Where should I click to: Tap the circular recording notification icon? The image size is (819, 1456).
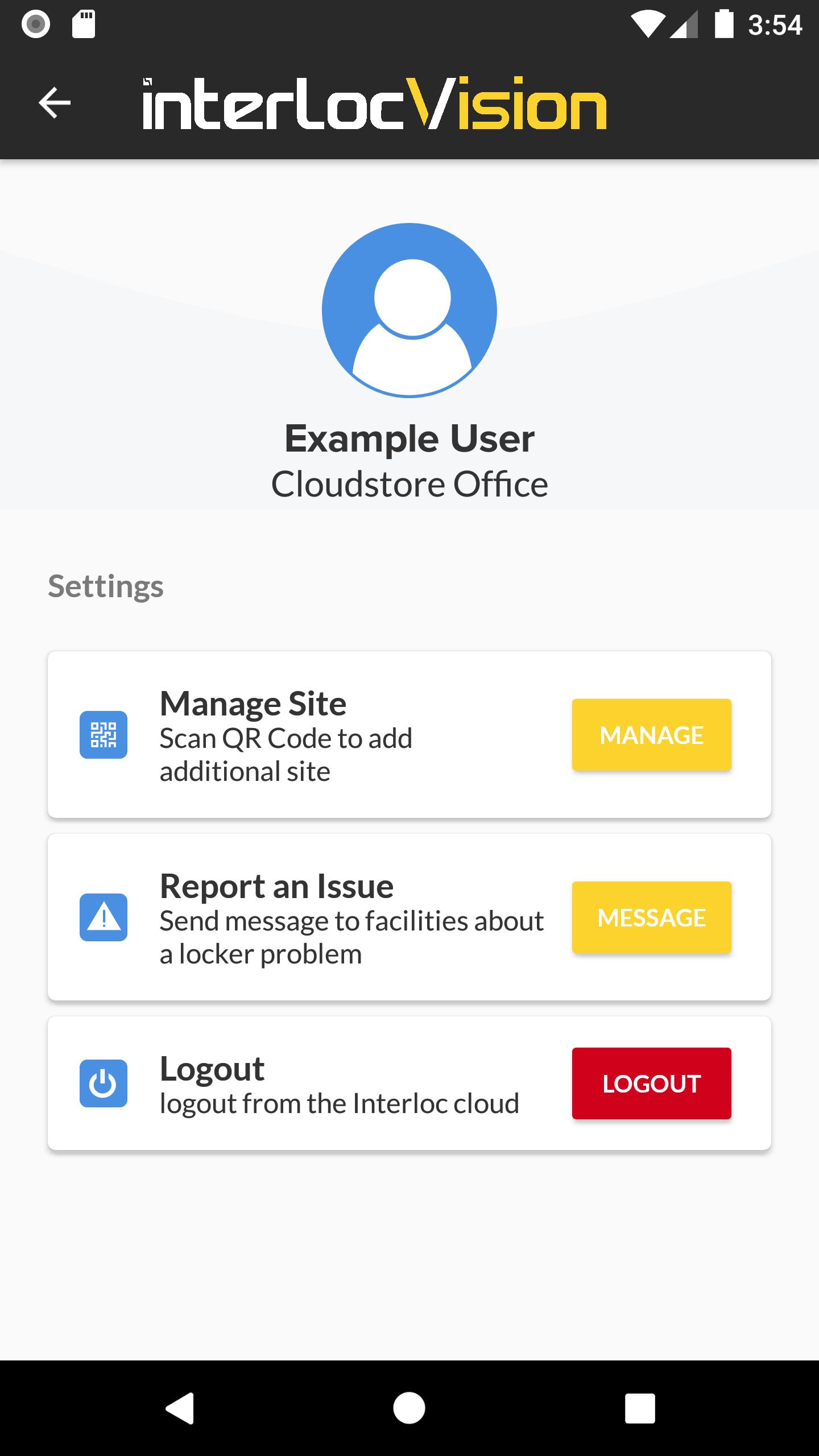pyautogui.click(x=36, y=24)
